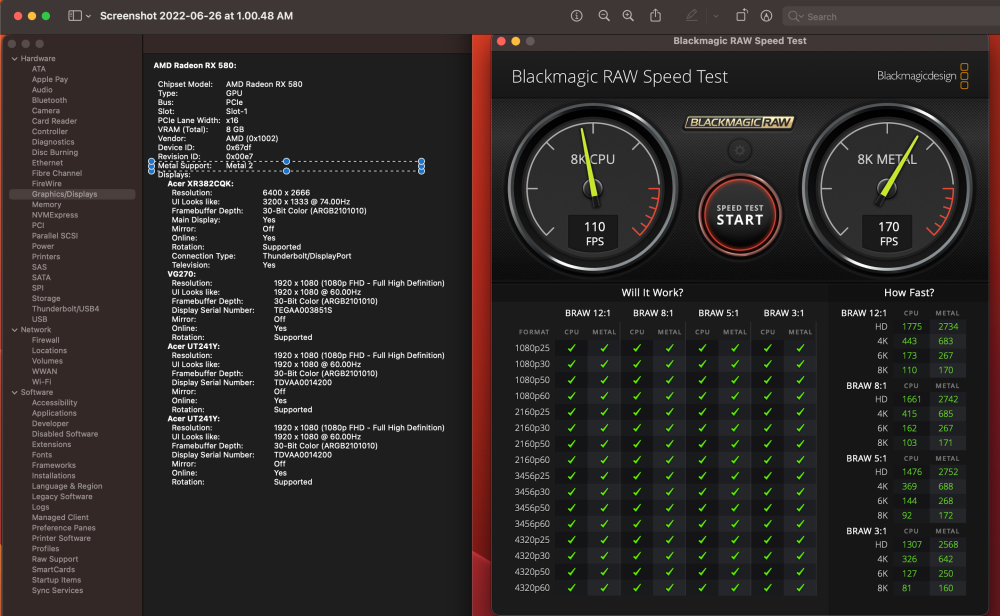Image resolution: width=1000 pixels, height=616 pixels.
Task: Choose Memory in the Hardware list
Action: [47, 205]
